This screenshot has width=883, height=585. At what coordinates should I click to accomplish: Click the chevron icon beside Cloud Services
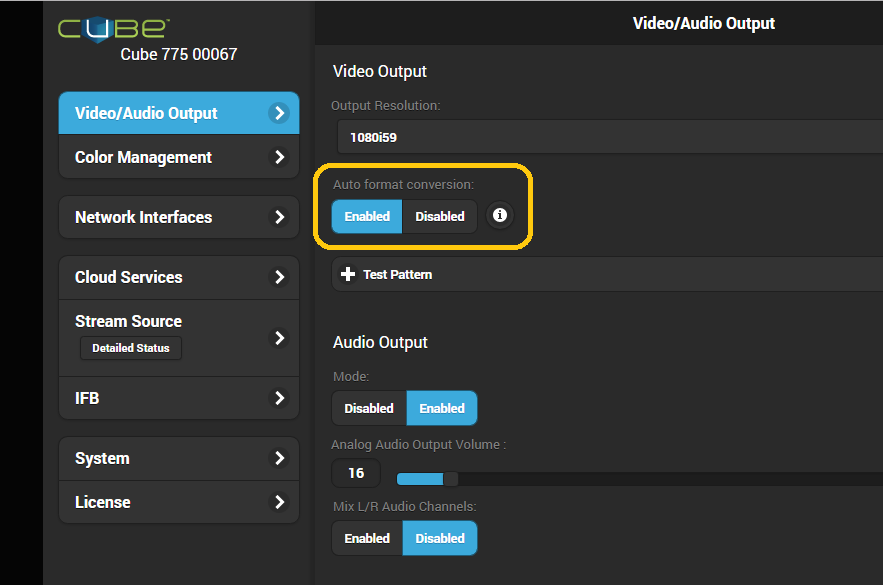[279, 277]
